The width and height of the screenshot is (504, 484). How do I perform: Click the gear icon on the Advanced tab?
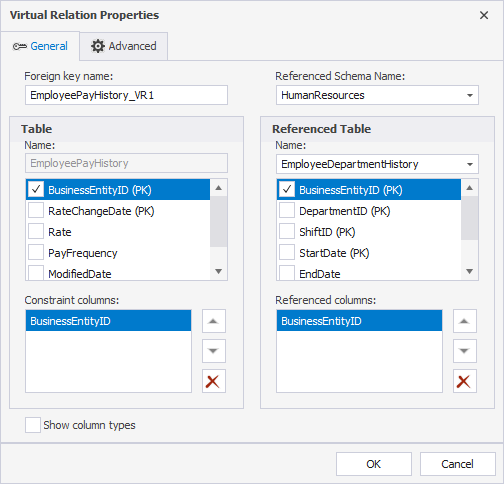[98, 46]
